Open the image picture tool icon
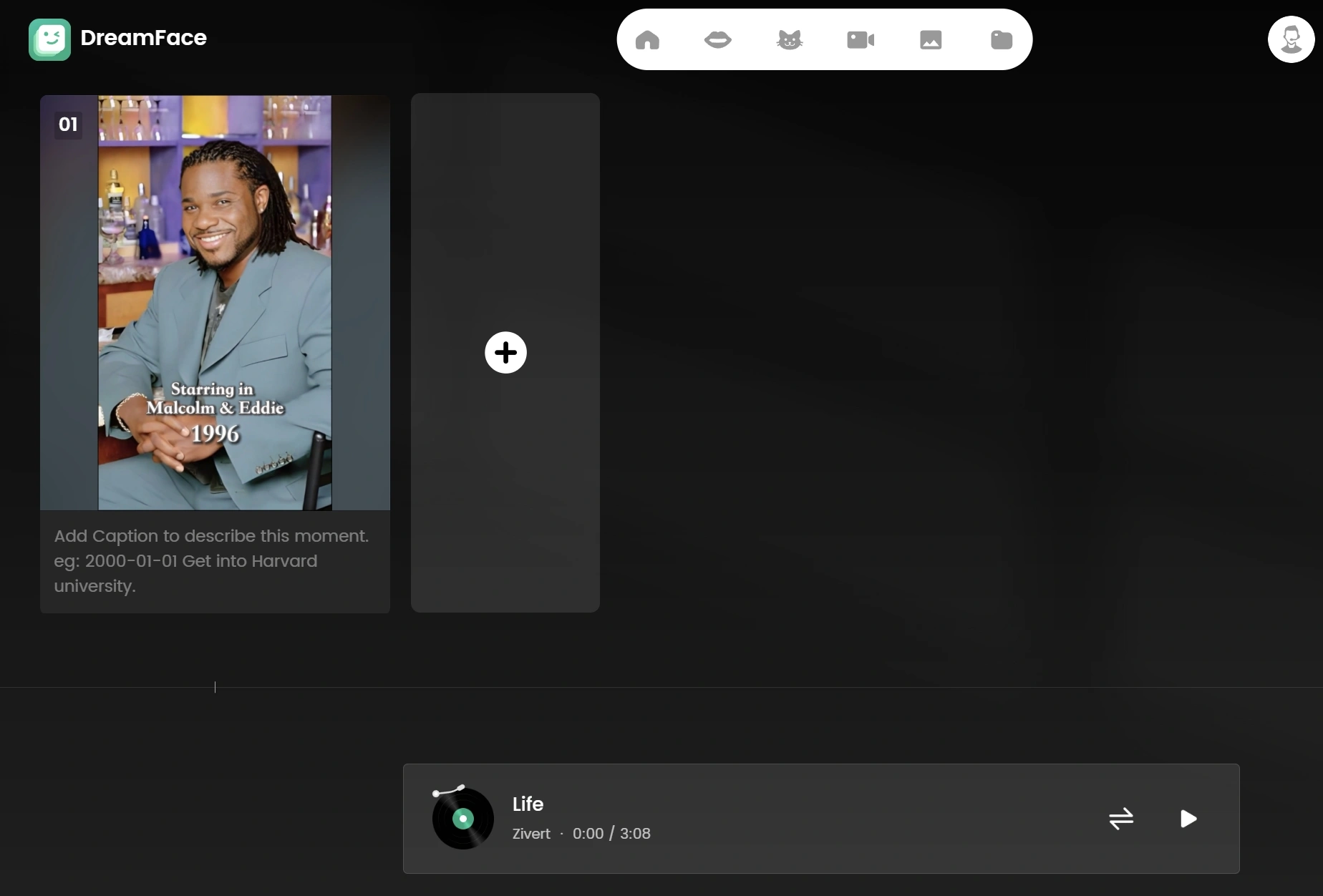1323x896 pixels. pos(930,40)
